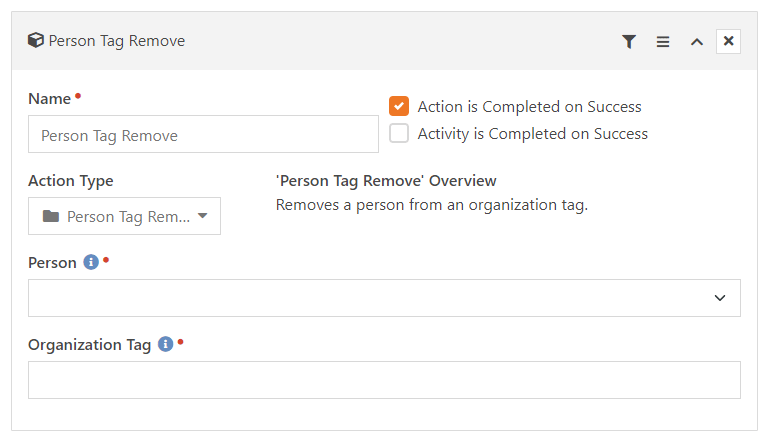Image resolution: width=765 pixels, height=444 pixels.
Task: Open the Person attribute dropdown
Action: tap(384, 298)
